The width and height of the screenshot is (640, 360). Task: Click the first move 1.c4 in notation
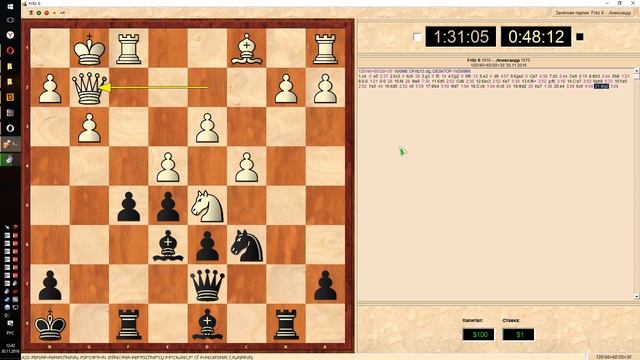tap(362, 76)
